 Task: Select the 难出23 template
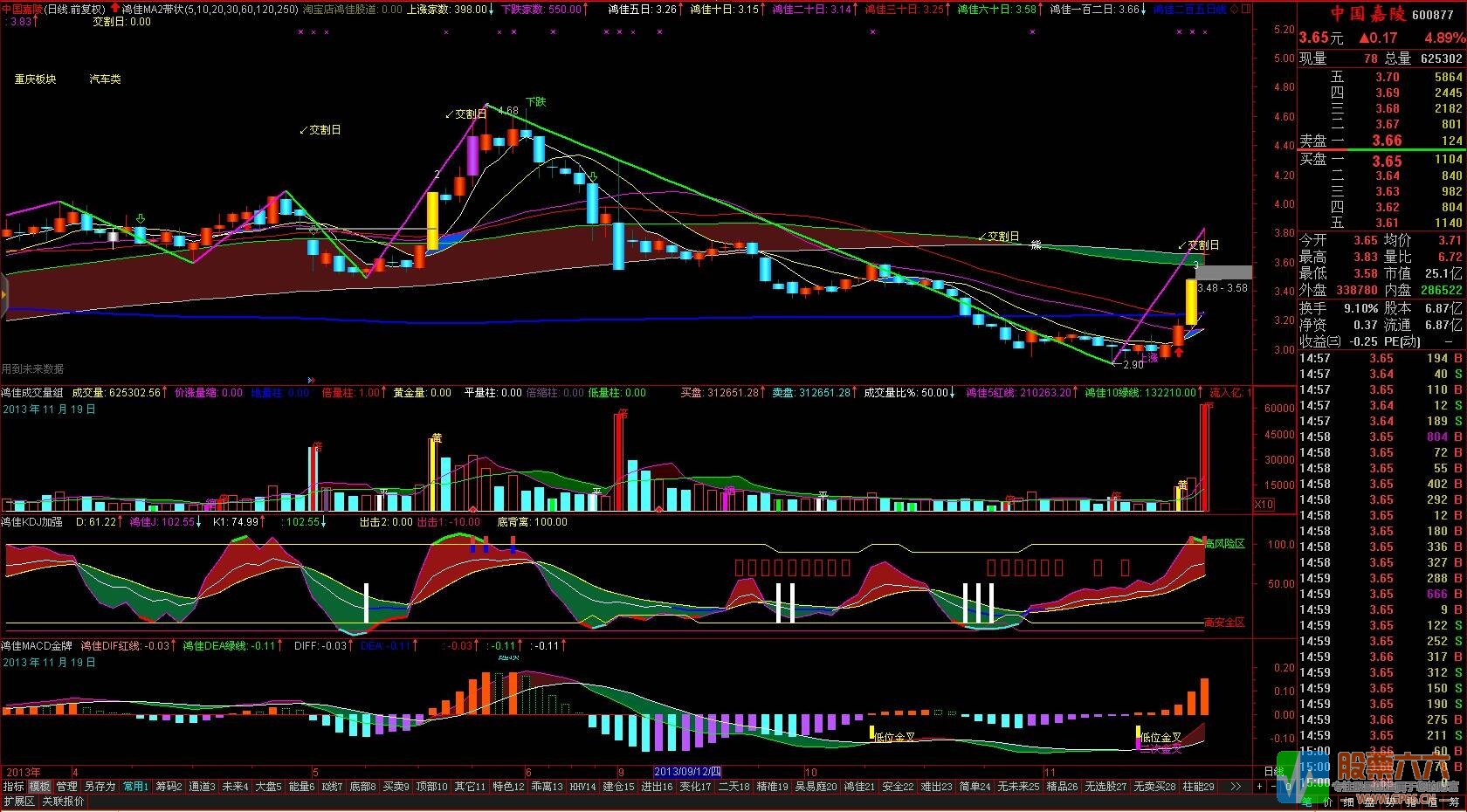pos(936,786)
